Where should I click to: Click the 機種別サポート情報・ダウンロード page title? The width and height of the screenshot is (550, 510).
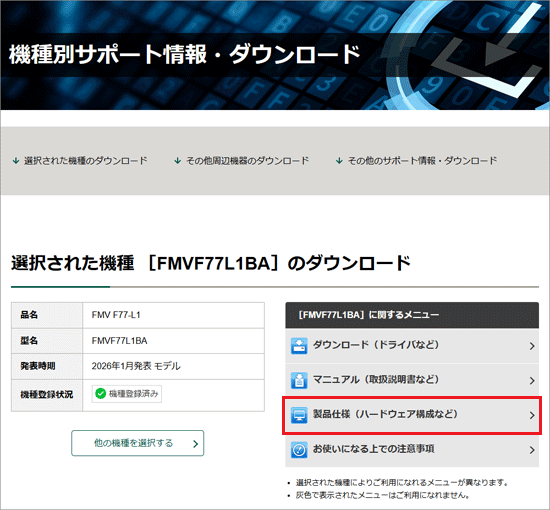click(185, 54)
